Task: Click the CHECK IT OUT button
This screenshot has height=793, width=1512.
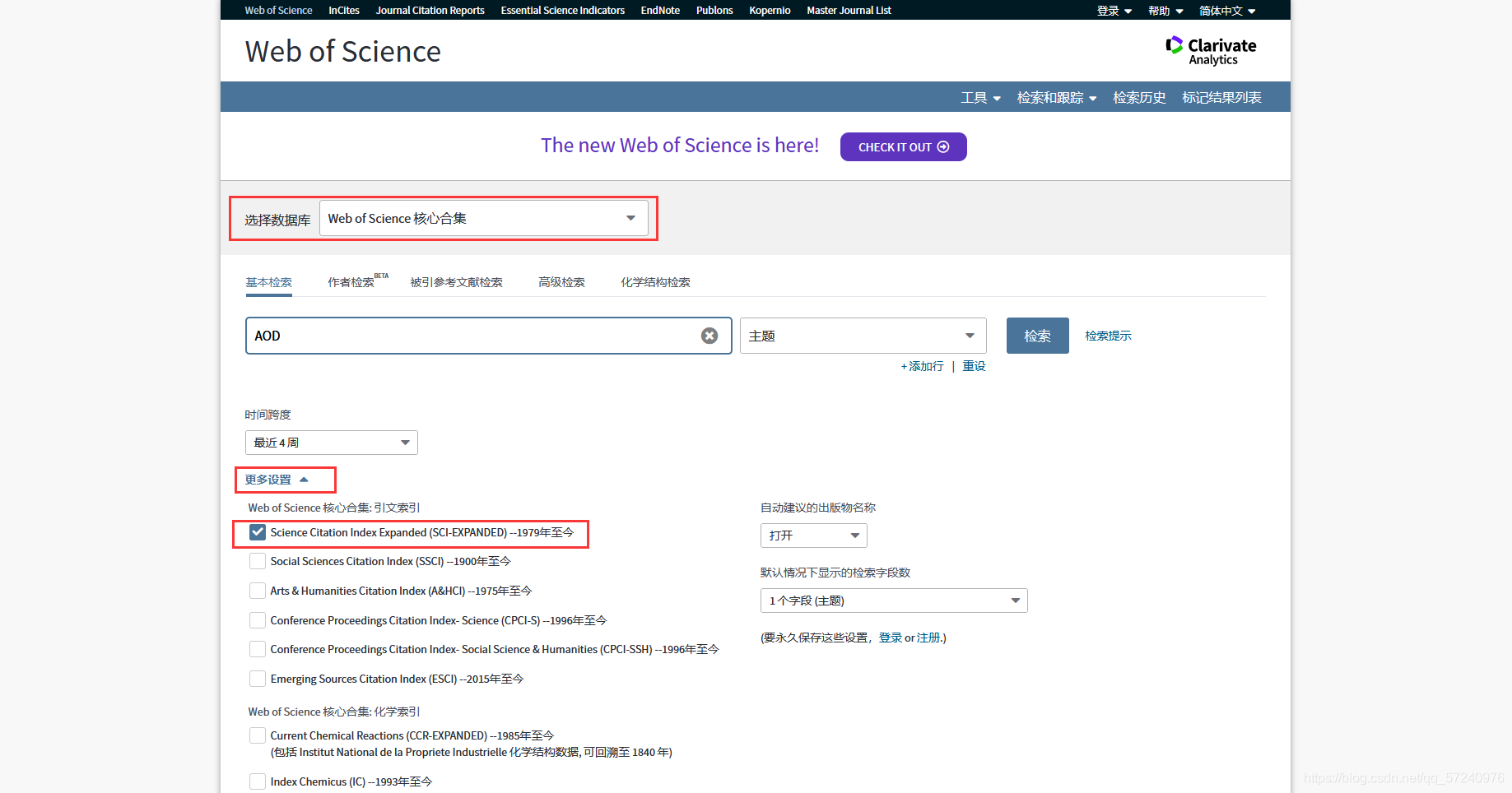Action: (903, 147)
